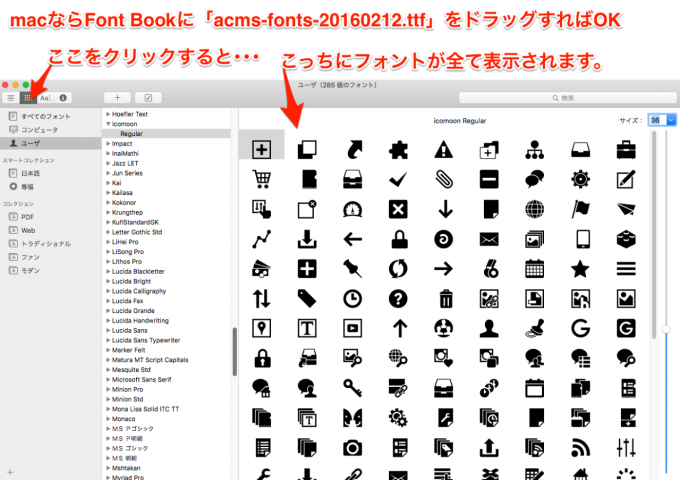Select the paperclip glyph
The height and width of the screenshot is (480, 680).
click(443, 179)
